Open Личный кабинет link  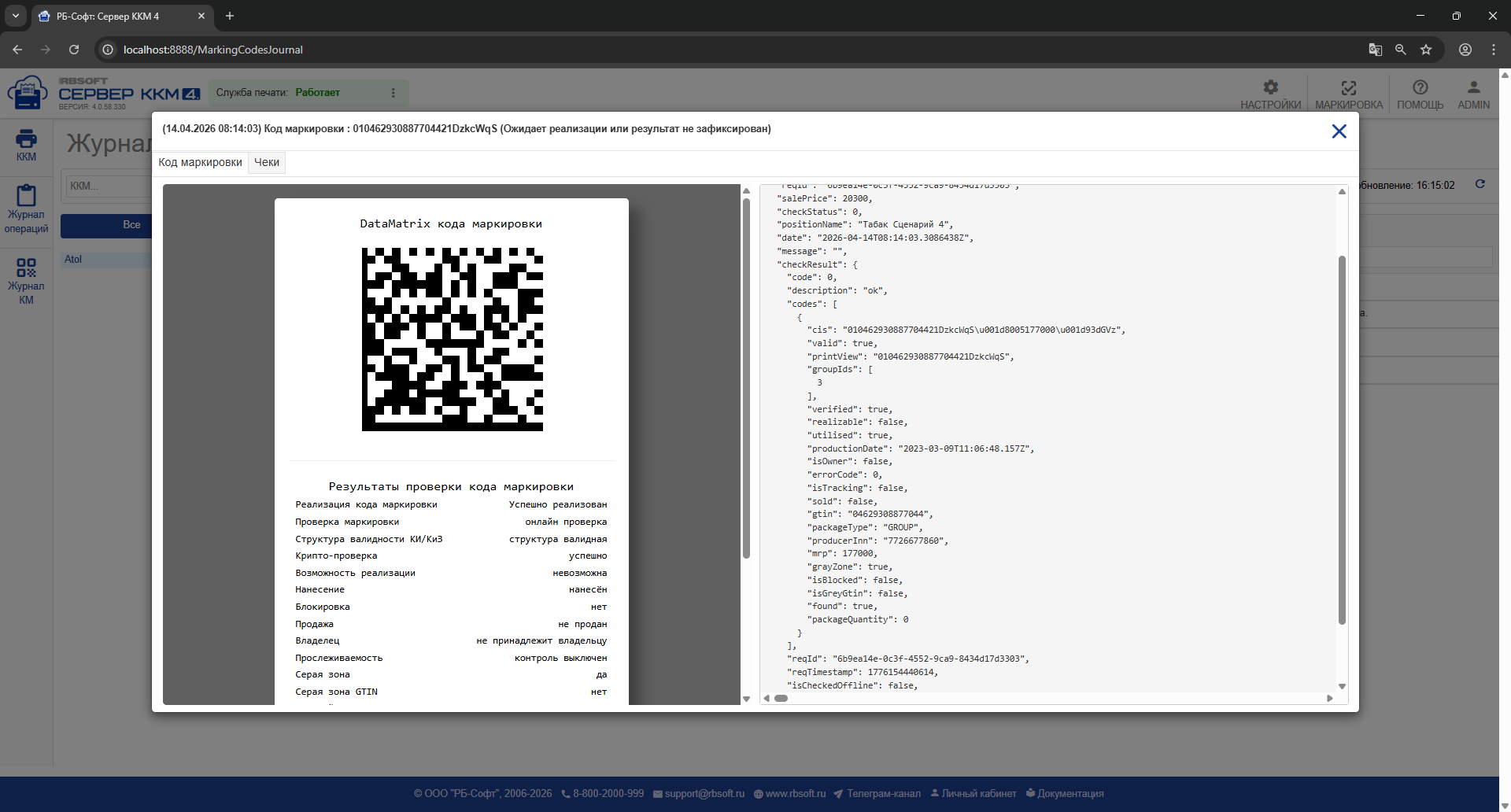pyautogui.click(x=973, y=794)
